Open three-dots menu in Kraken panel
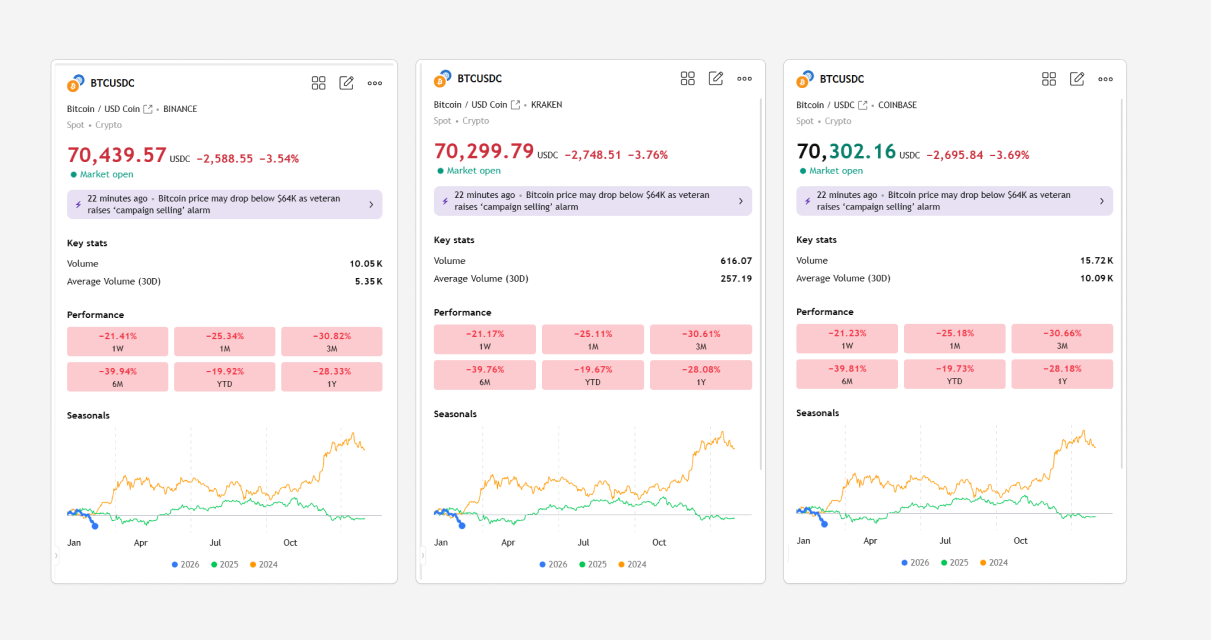Viewport: 1211px width, 640px height. (x=744, y=78)
